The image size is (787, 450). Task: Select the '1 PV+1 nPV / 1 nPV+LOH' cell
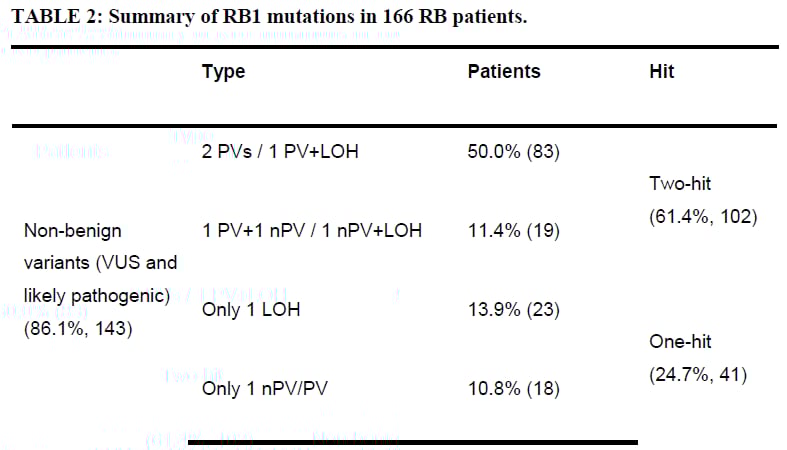312,231
